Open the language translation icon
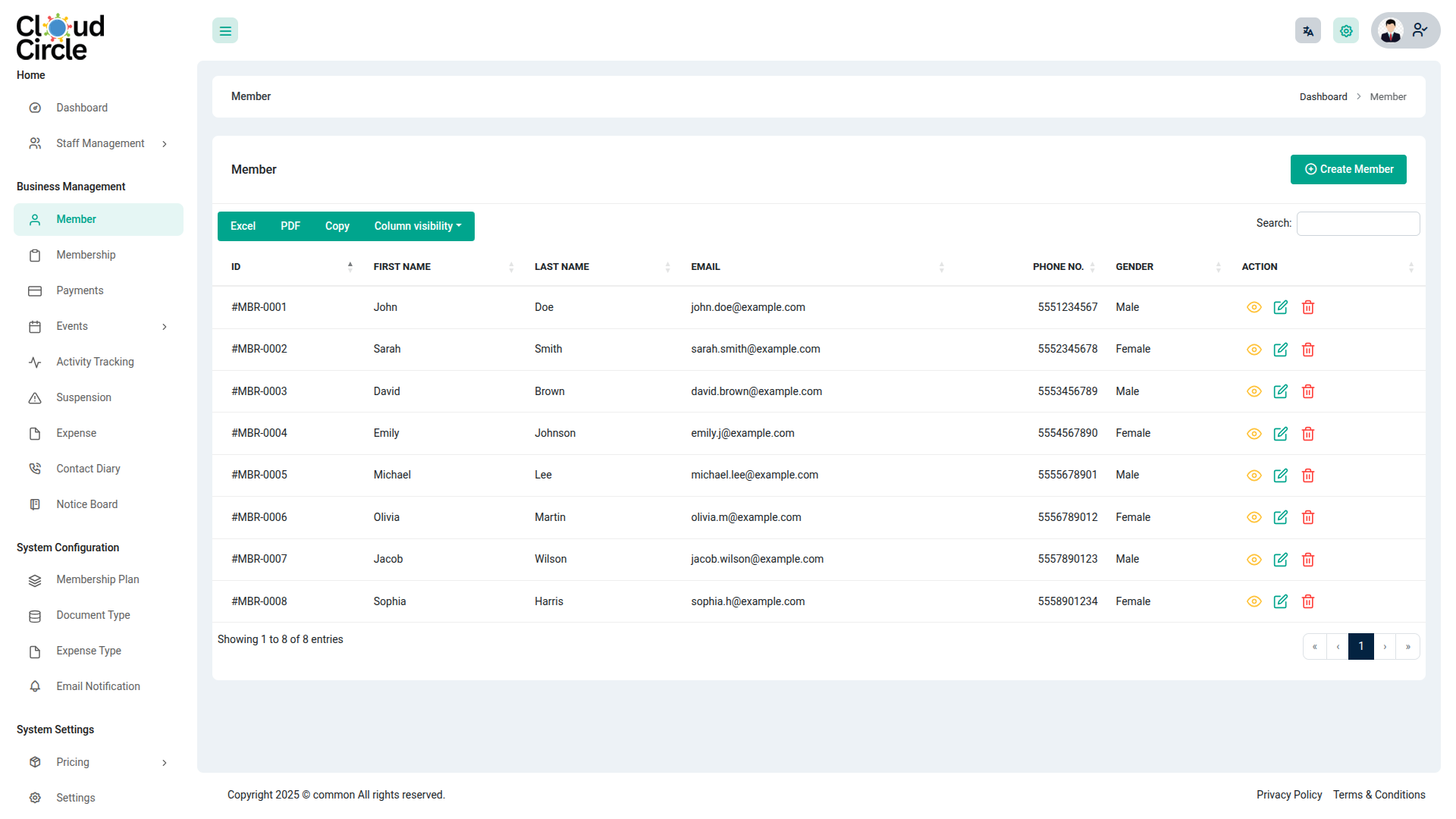Screen dimensions: 1456x819 click(1307, 31)
